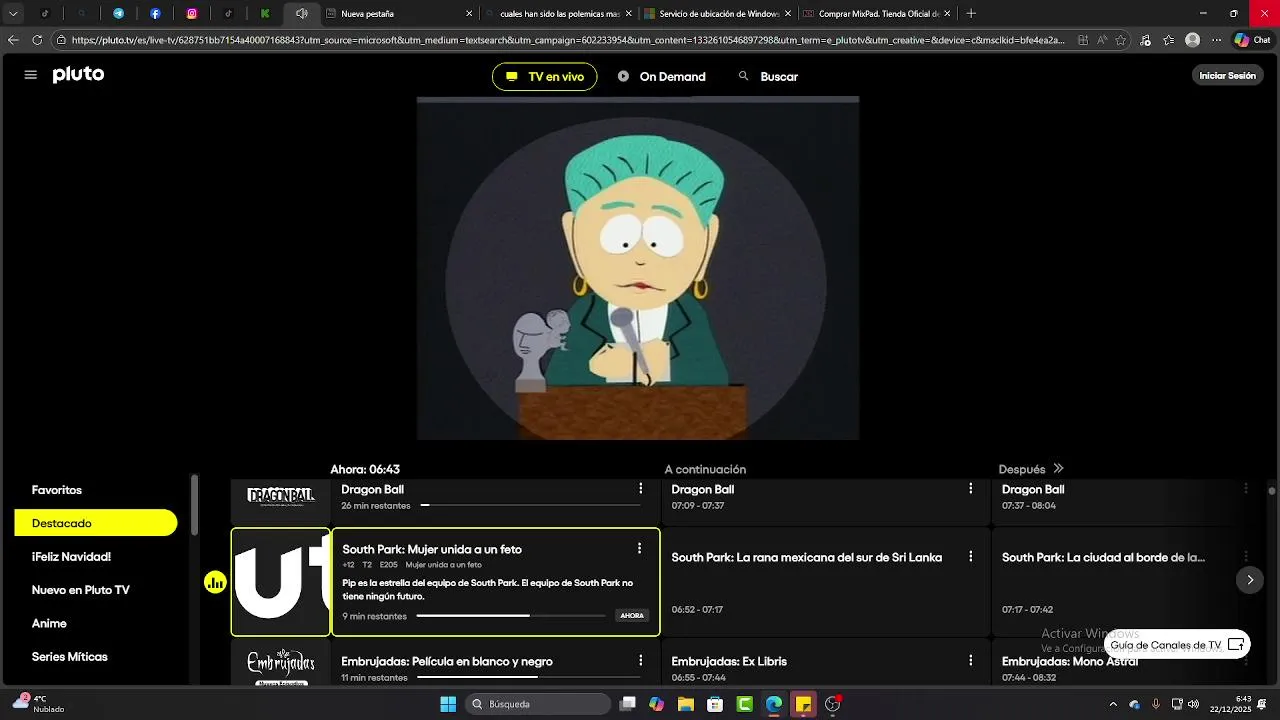1280x720 pixels.
Task: Click the Dragon Ball channel logo
Action: (x=281, y=497)
